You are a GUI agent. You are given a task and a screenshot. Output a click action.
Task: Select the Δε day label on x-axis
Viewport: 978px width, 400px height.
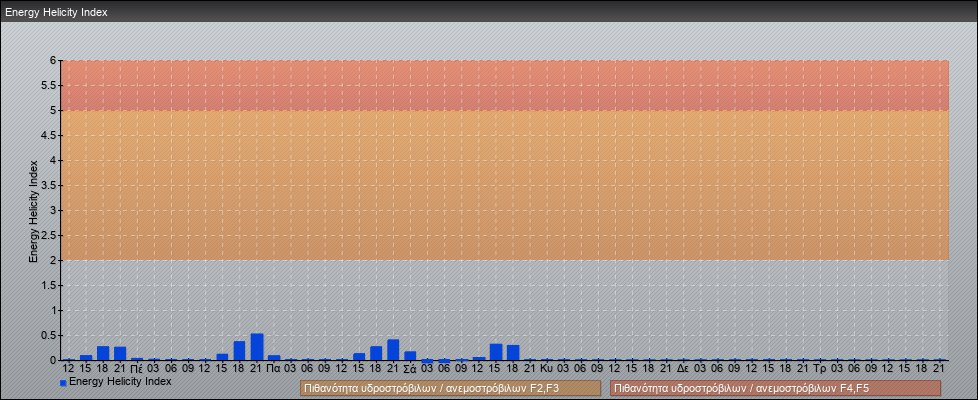coord(684,369)
